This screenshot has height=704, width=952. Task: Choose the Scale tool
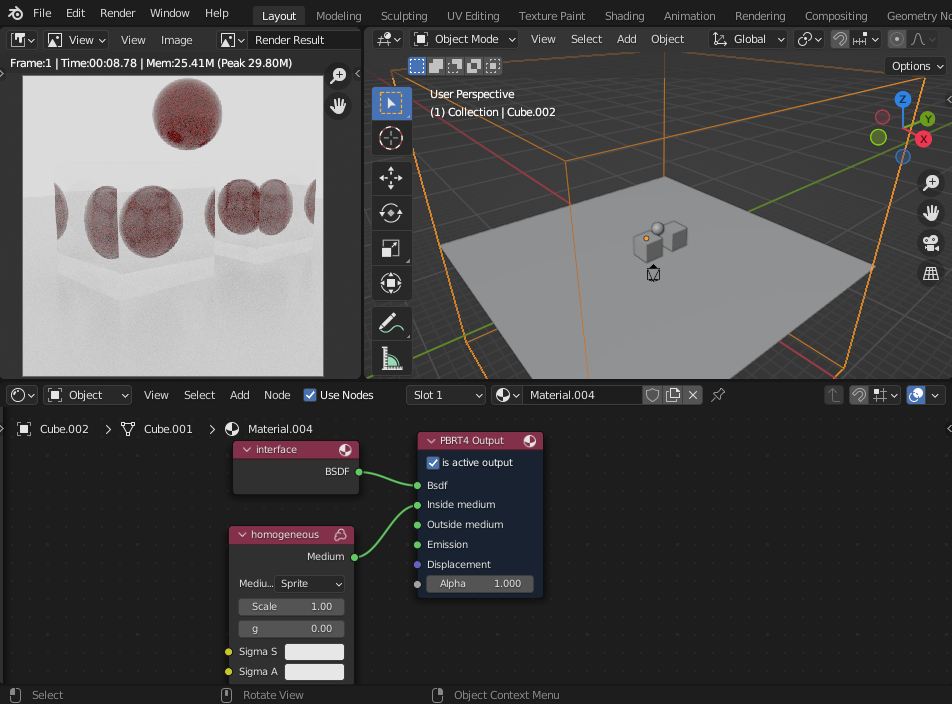point(391,249)
